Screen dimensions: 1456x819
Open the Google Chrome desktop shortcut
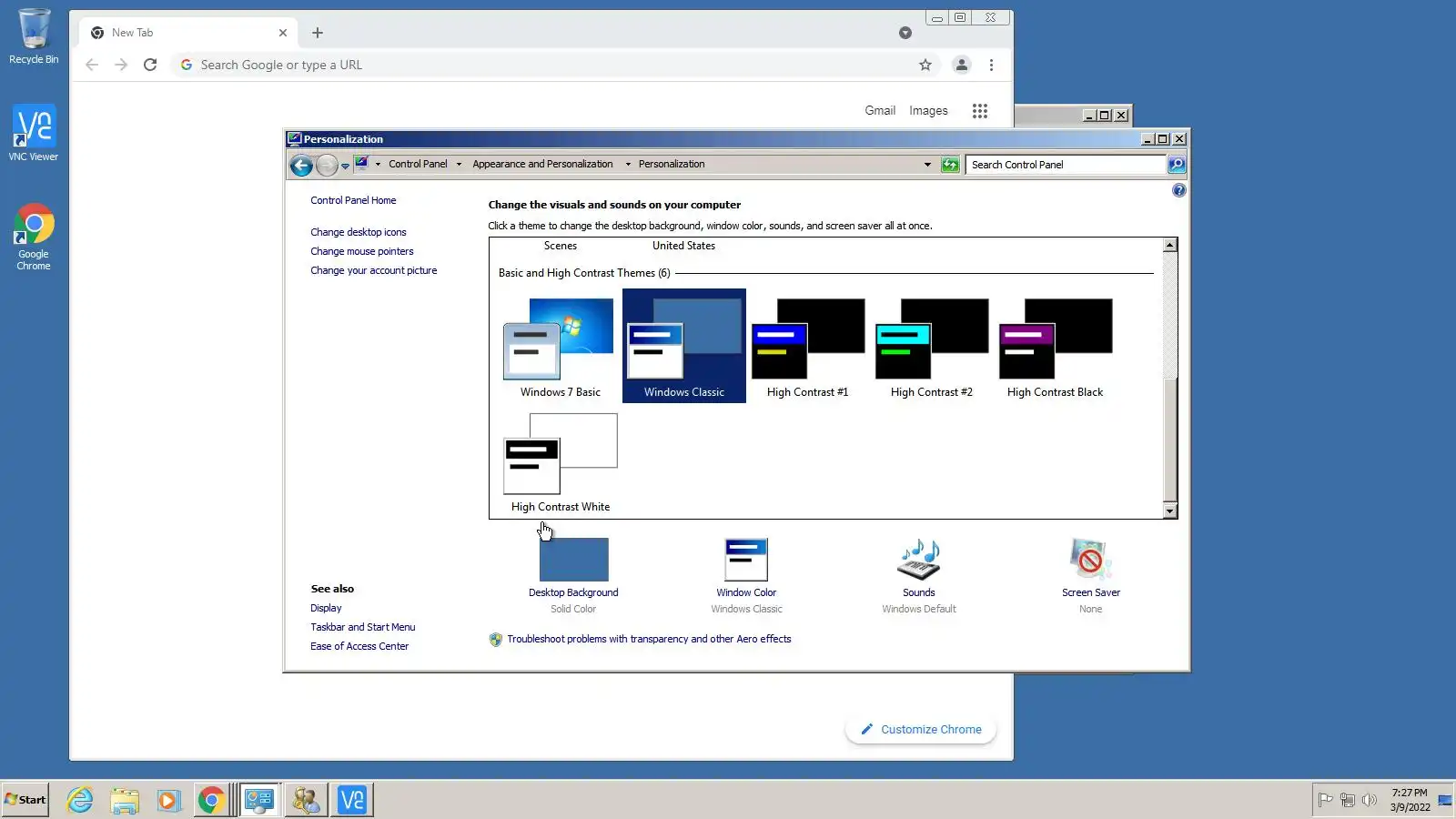point(34,236)
